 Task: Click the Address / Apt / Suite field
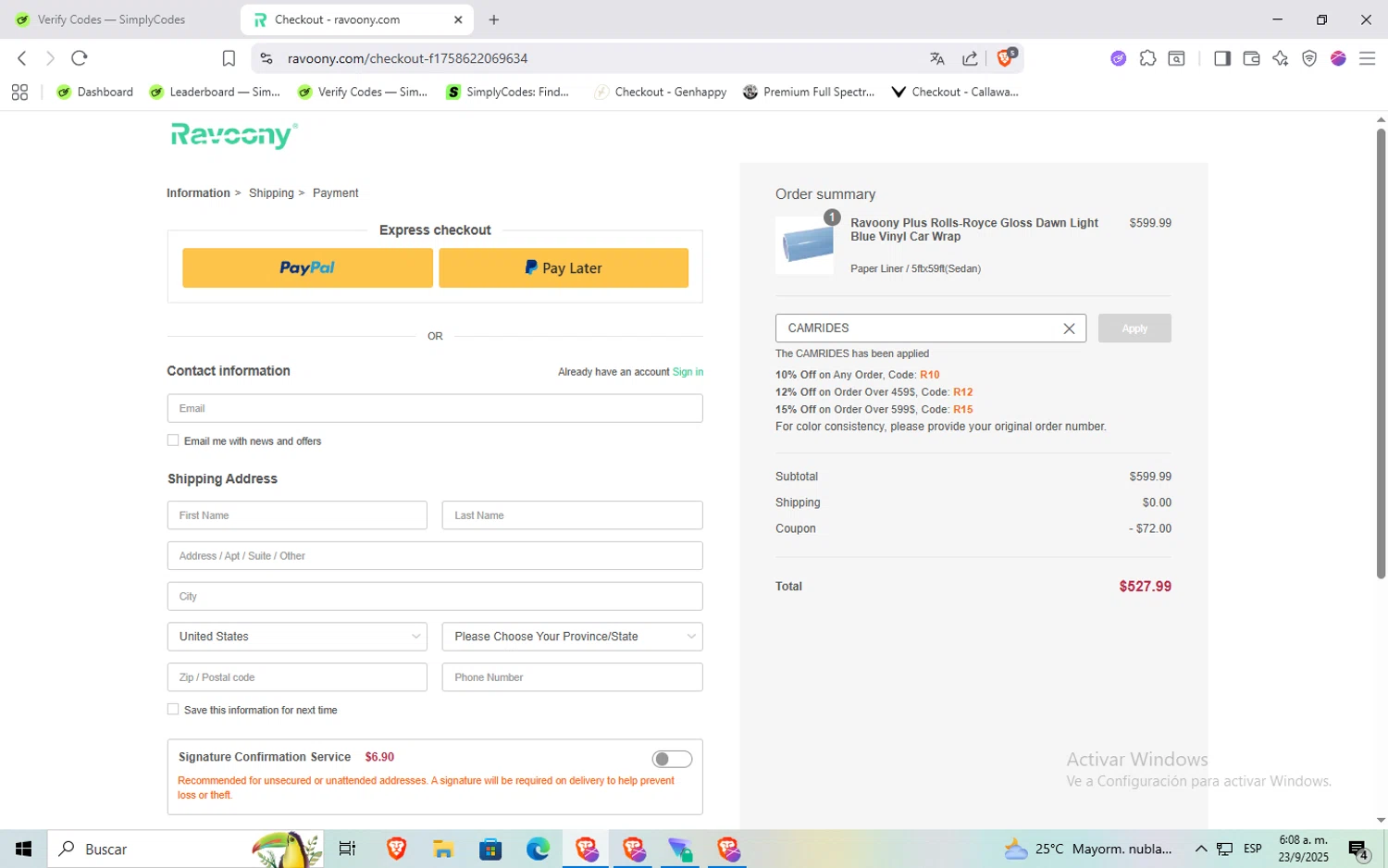[435, 556]
